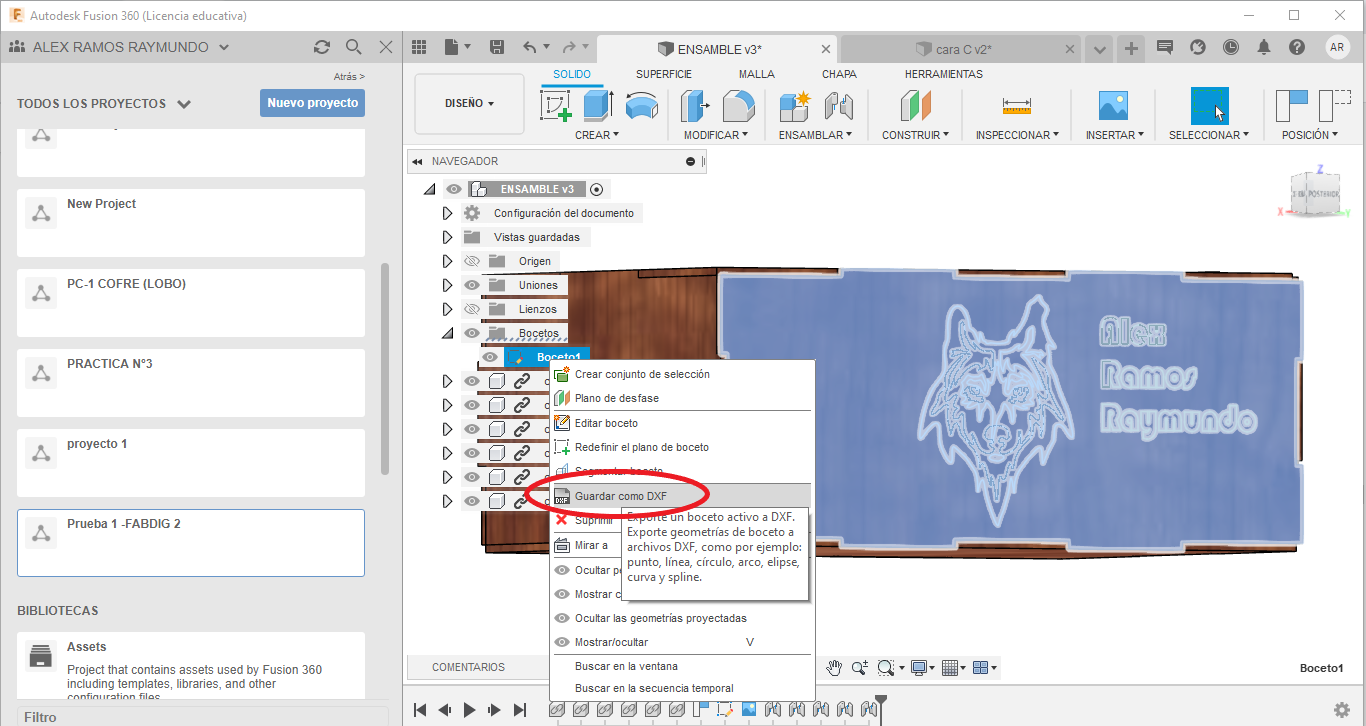Hide the Uniones folder
The width and height of the screenshot is (1366, 726).
point(473,285)
